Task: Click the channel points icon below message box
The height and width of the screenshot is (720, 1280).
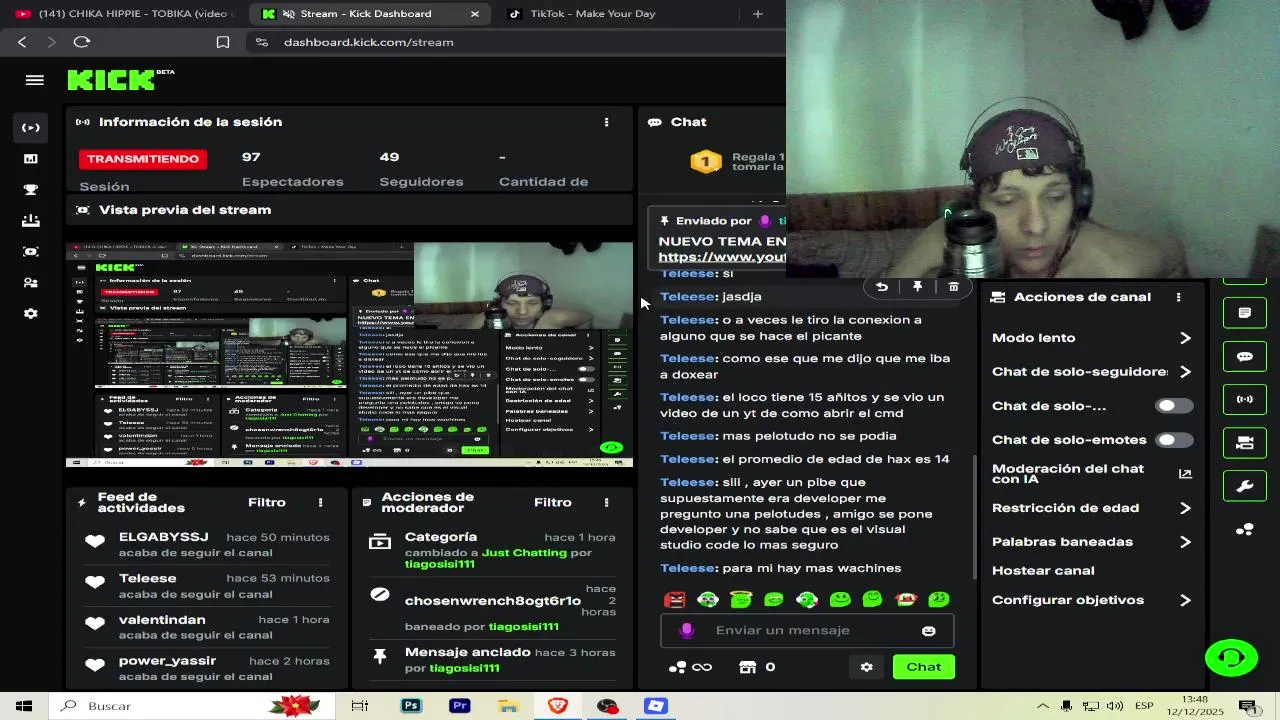Action: [x=678, y=667]
